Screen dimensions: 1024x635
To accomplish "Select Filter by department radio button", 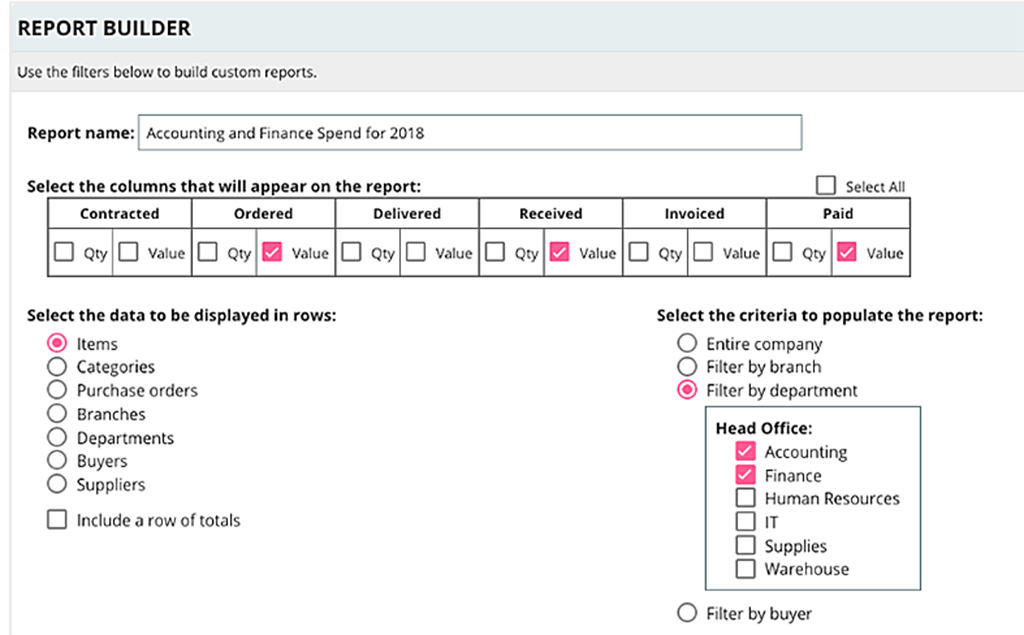I will point(686,390).
